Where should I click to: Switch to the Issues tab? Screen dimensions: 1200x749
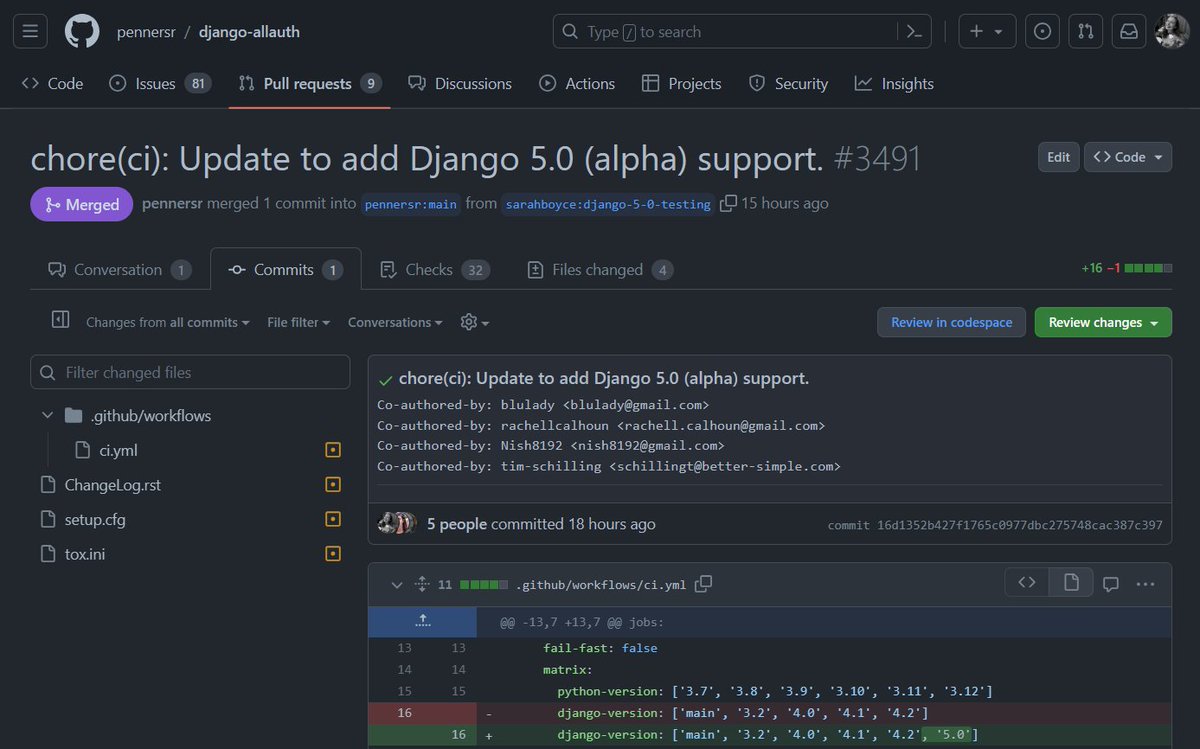[x=159, y=84]
